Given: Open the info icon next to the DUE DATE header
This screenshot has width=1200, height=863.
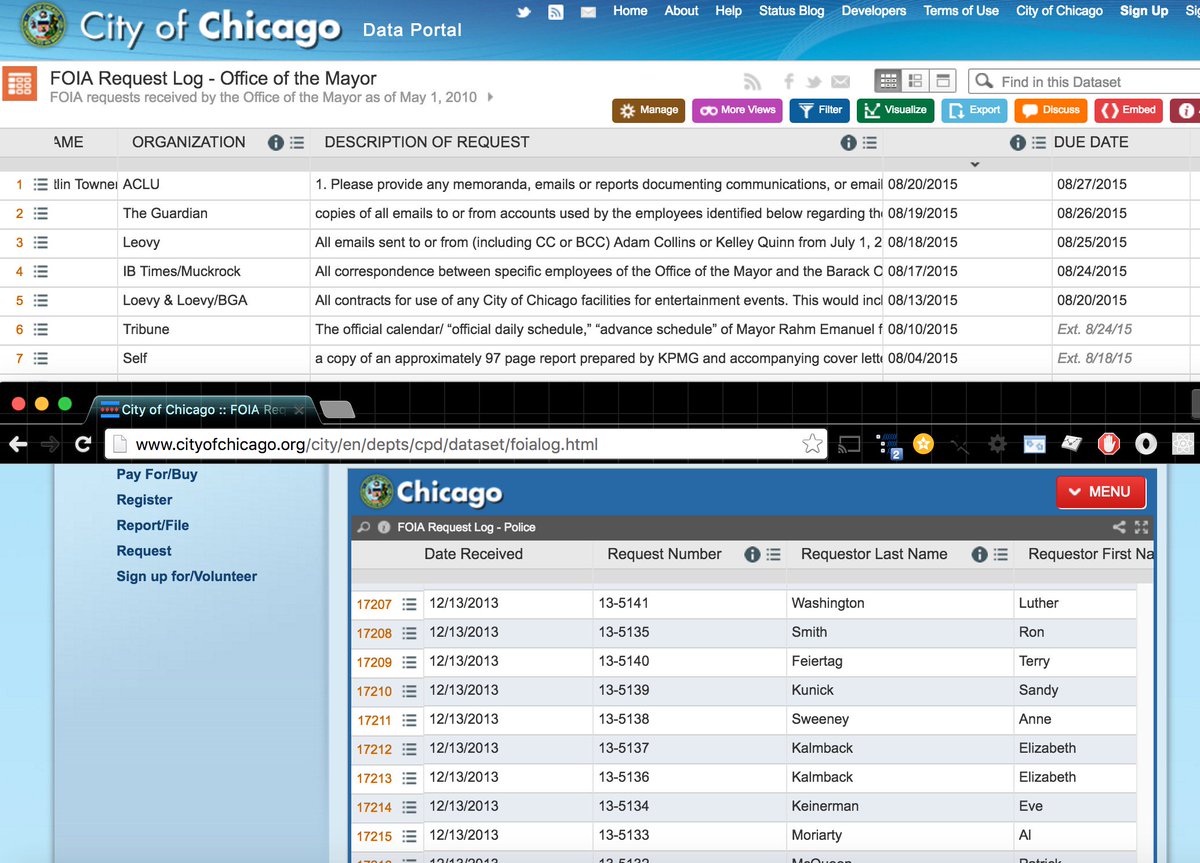Looking at the screenshot, I should tap(1018, 143).
